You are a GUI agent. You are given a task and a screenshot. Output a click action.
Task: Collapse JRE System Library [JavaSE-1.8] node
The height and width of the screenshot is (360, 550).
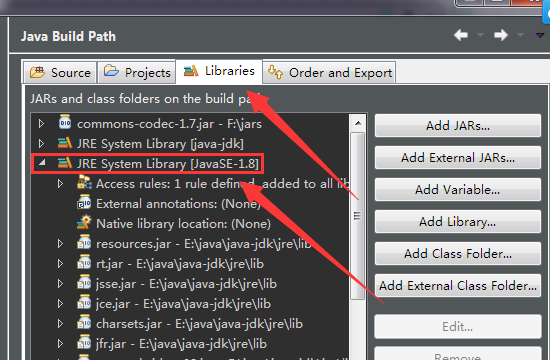pyautogui.click(x=42, y=163)
